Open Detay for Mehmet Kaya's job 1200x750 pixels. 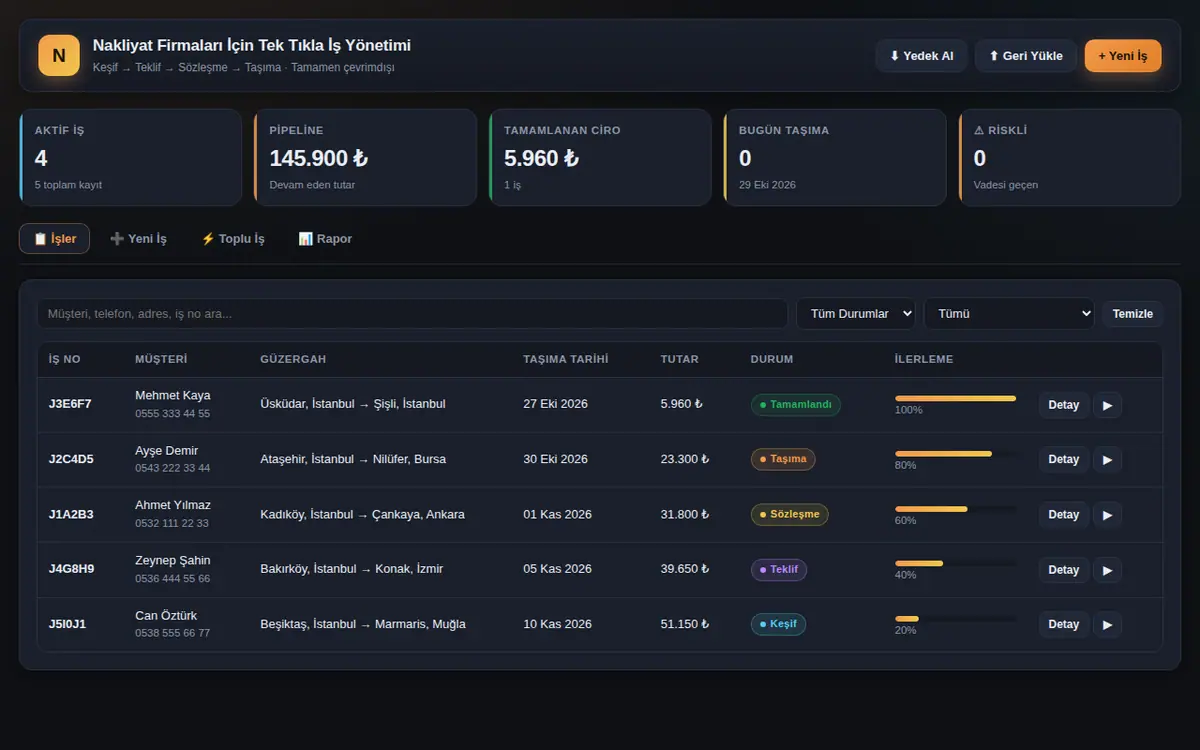(1064, 405)
